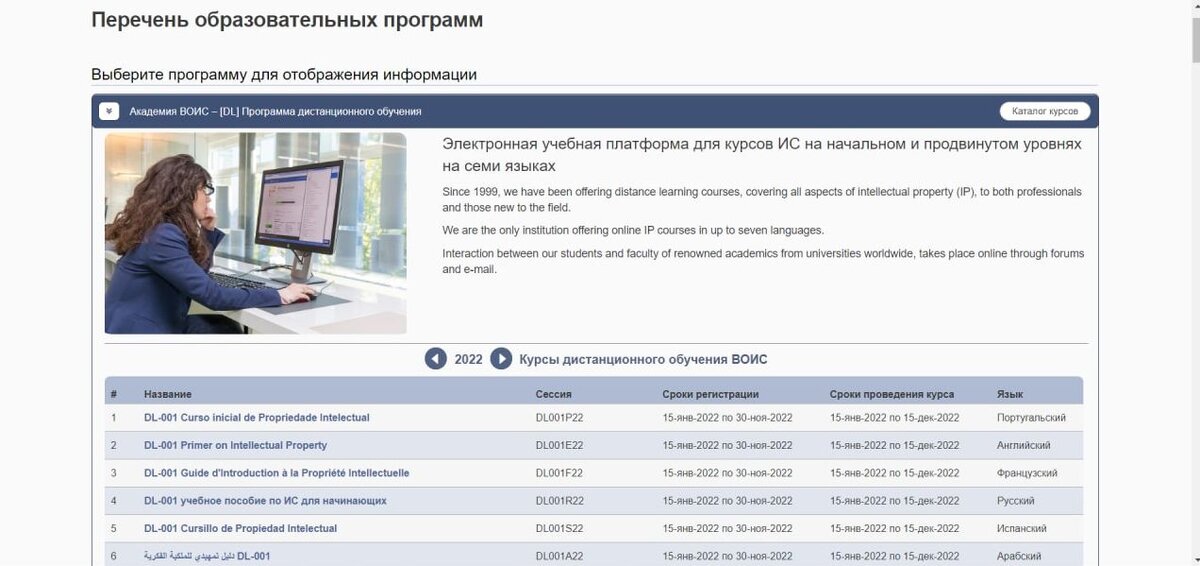Select the Сроки проведения курса column header
Image resolution: width=1200 pixels, height=566 pixels.
pyautogui.click(x=892, y=394)
